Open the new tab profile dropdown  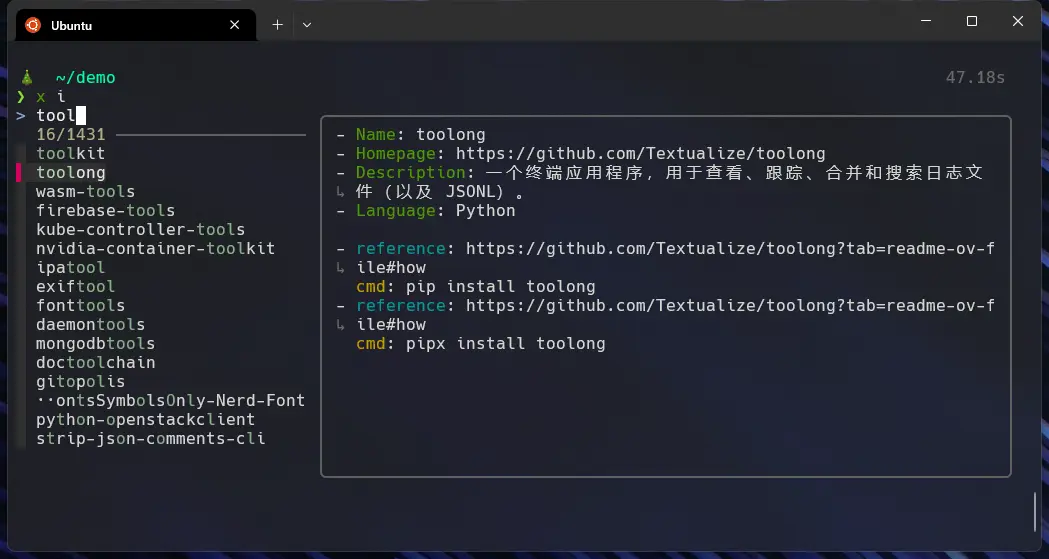tap(306, 25)
